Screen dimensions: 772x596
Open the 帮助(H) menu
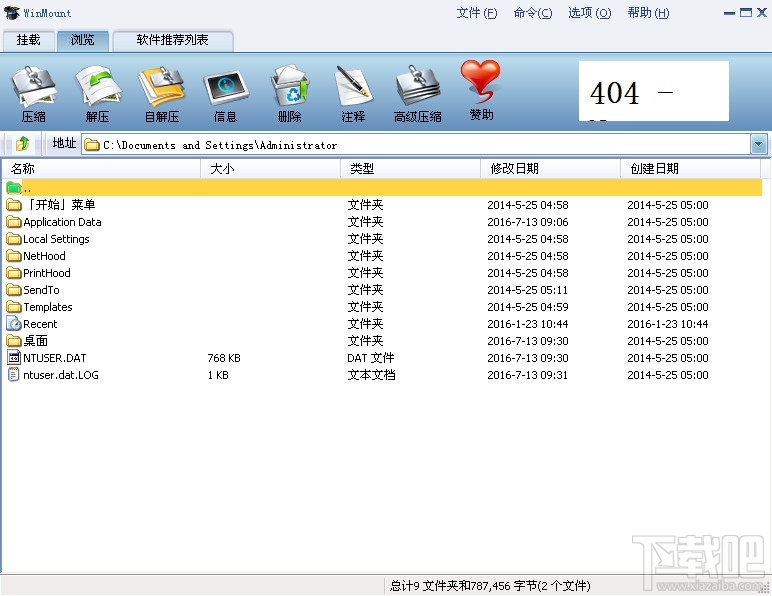[x=648, y=13]
